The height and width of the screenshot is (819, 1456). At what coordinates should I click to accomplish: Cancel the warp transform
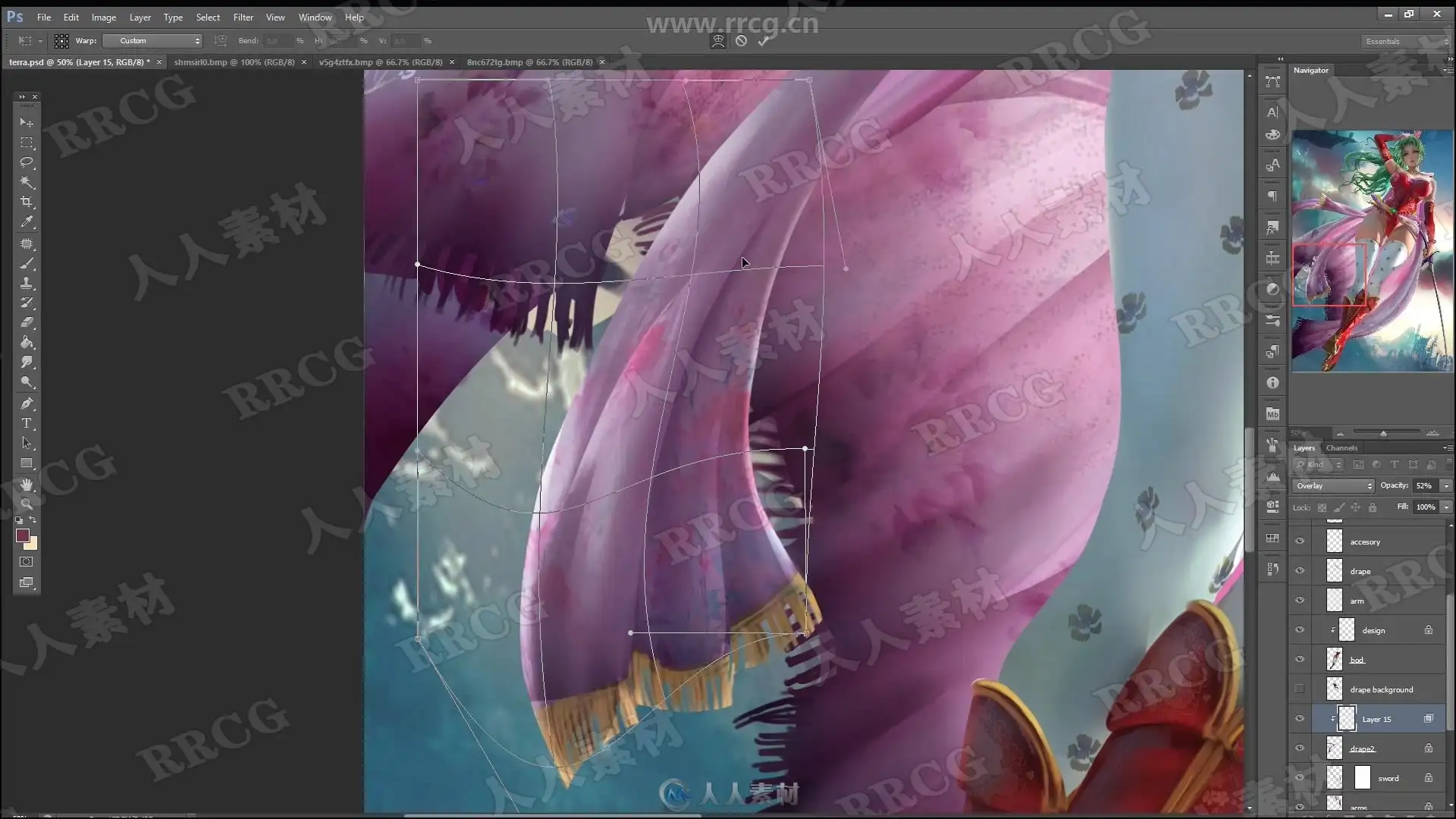[x=741, y=41]
